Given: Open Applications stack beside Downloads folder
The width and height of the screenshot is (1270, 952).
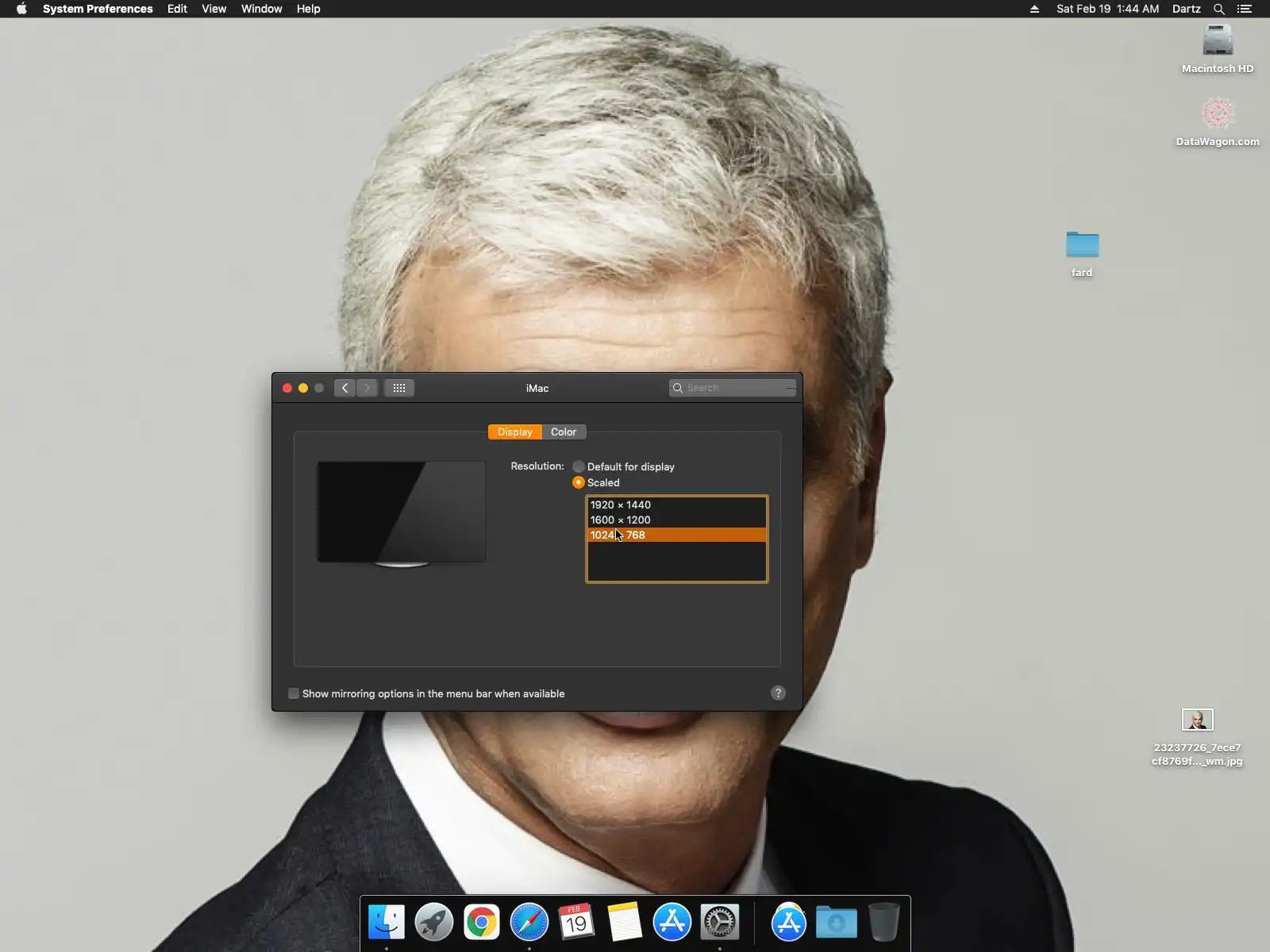Looking at the screenshot, I should [789, 922].
